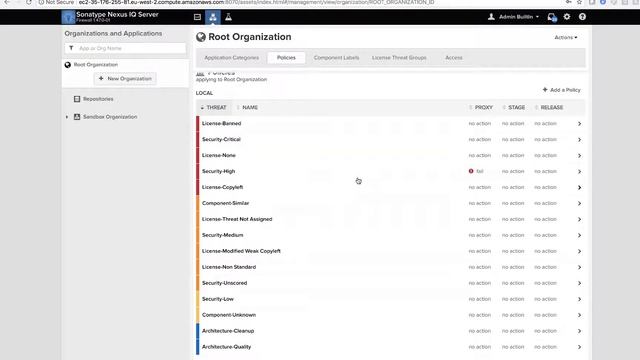
Task: Open License-Copyleft policy chevron
Action: [x=579, y=187]
